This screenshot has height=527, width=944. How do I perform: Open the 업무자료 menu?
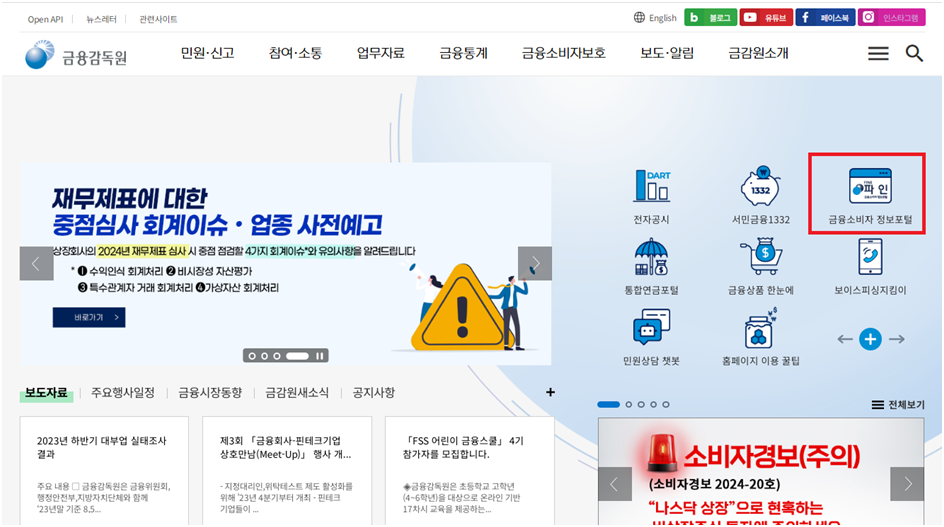[380, 53]
